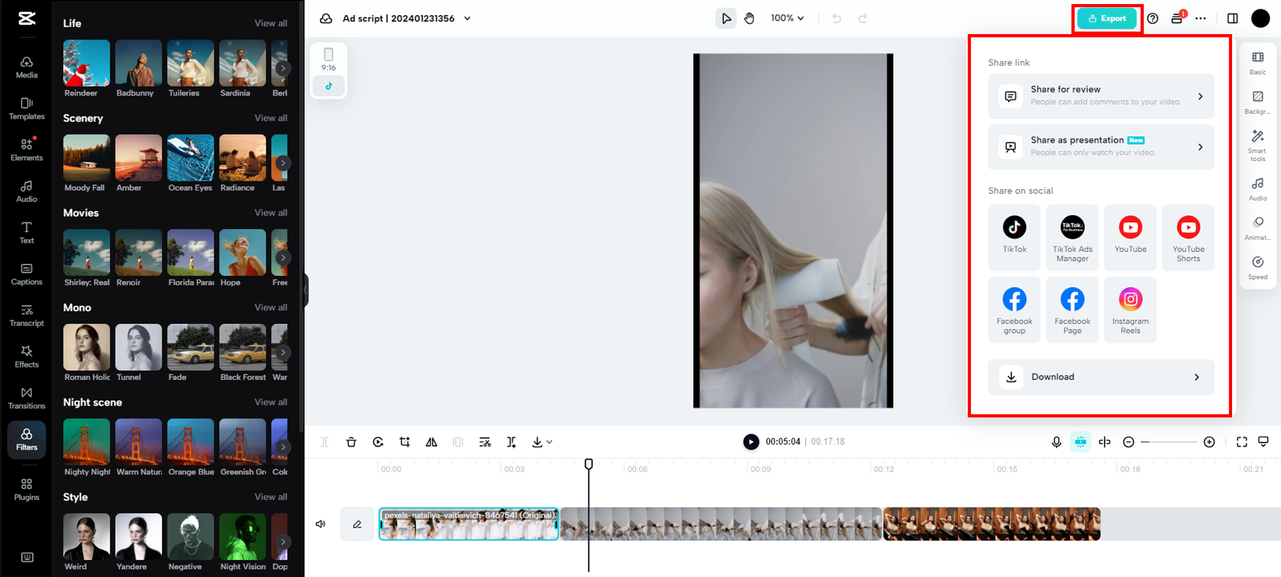Share to YouTube Shorts
1281x577 pixels.
pyautogui.click(x=1188, y=237)
